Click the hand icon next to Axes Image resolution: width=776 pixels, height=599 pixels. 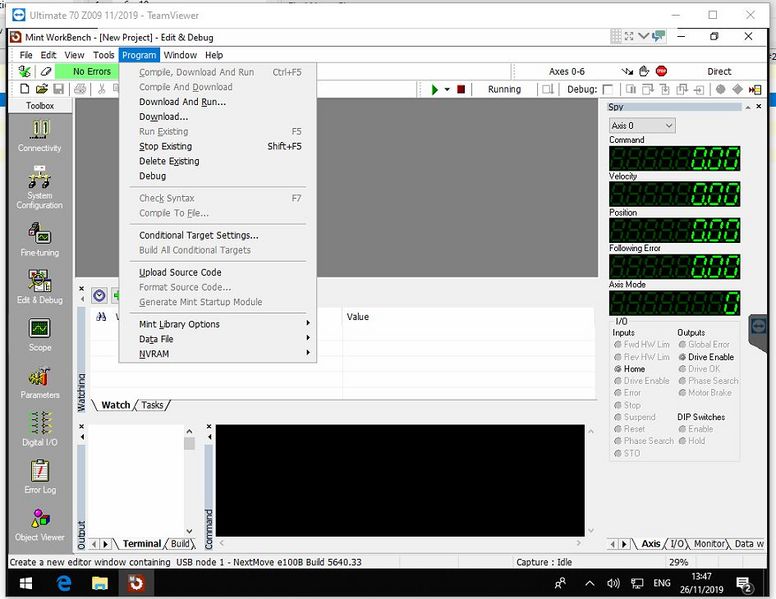pyautogui.click(x=644, y=71)
